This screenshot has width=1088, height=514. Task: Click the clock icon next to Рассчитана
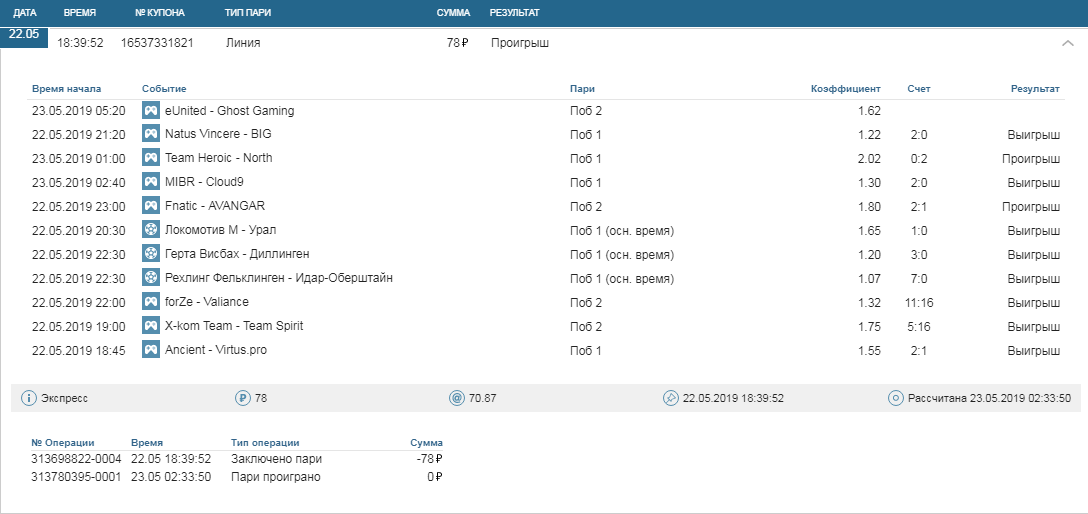pos(896,398)
